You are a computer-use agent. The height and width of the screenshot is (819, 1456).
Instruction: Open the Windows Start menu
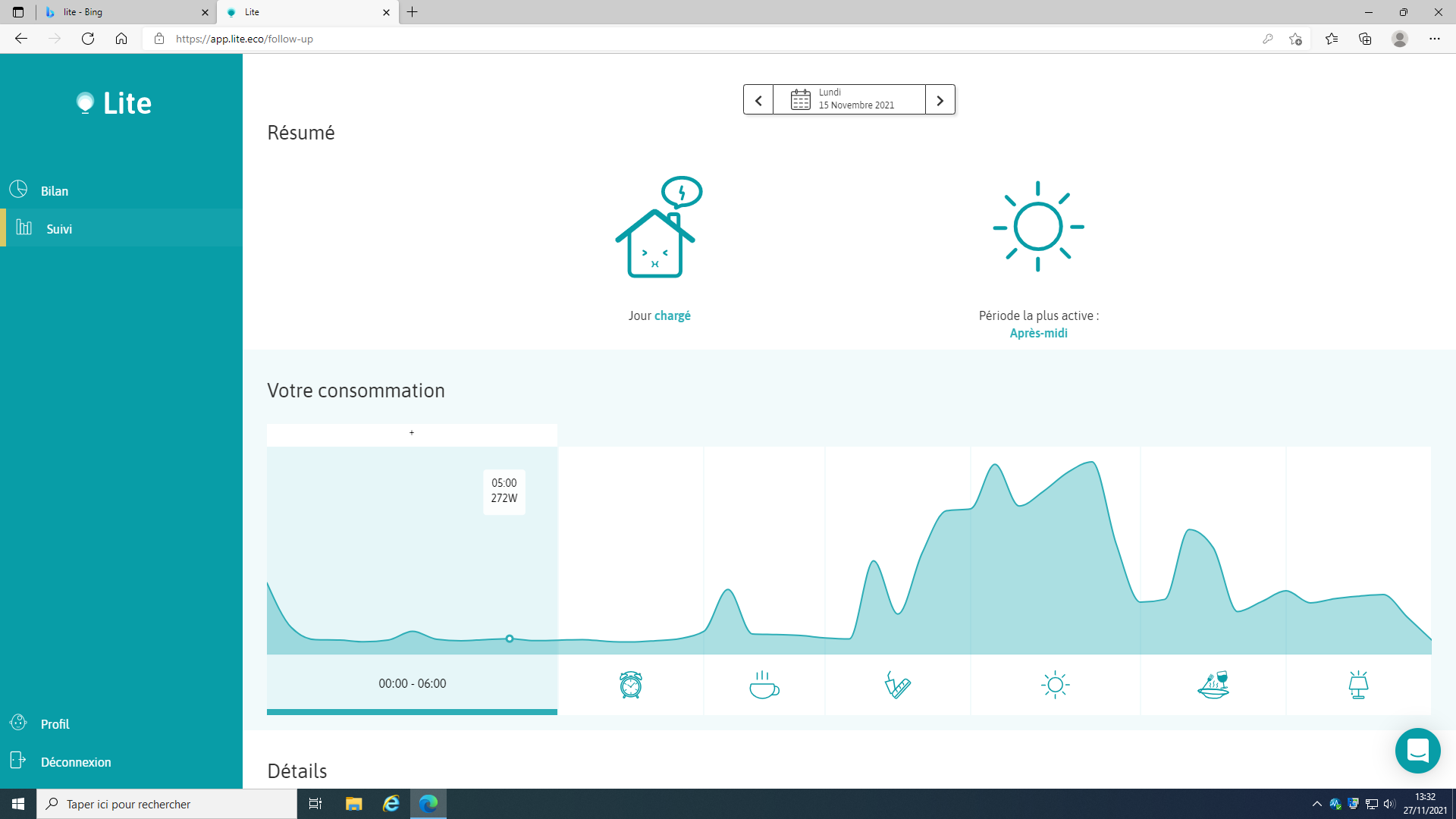[18, 804]
